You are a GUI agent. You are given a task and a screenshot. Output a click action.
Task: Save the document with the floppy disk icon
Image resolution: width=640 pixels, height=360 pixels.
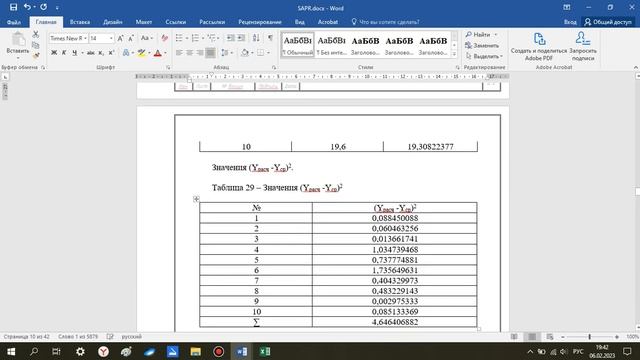(x=13, y=7)
